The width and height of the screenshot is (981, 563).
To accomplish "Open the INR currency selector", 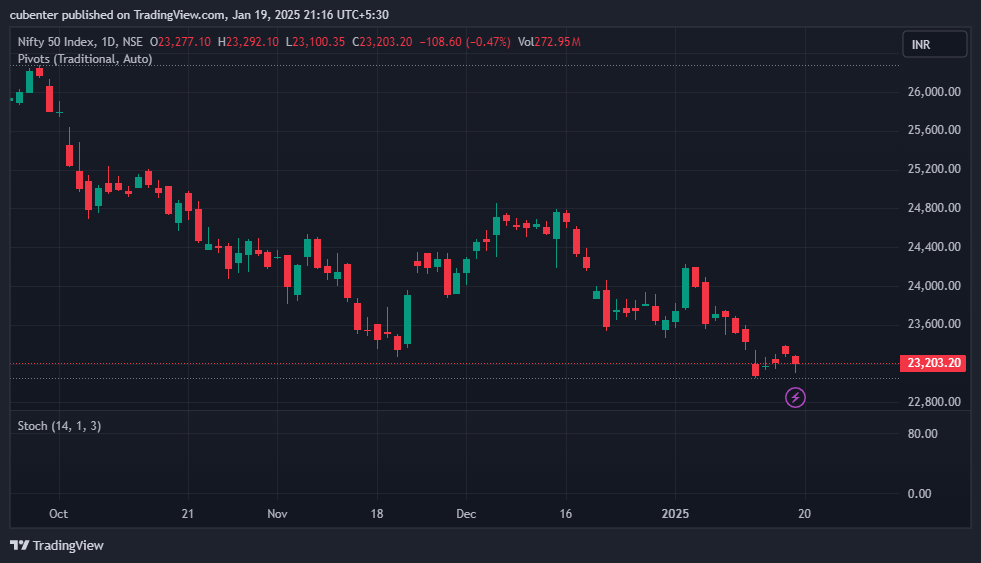I will click(x=934, y=44).
